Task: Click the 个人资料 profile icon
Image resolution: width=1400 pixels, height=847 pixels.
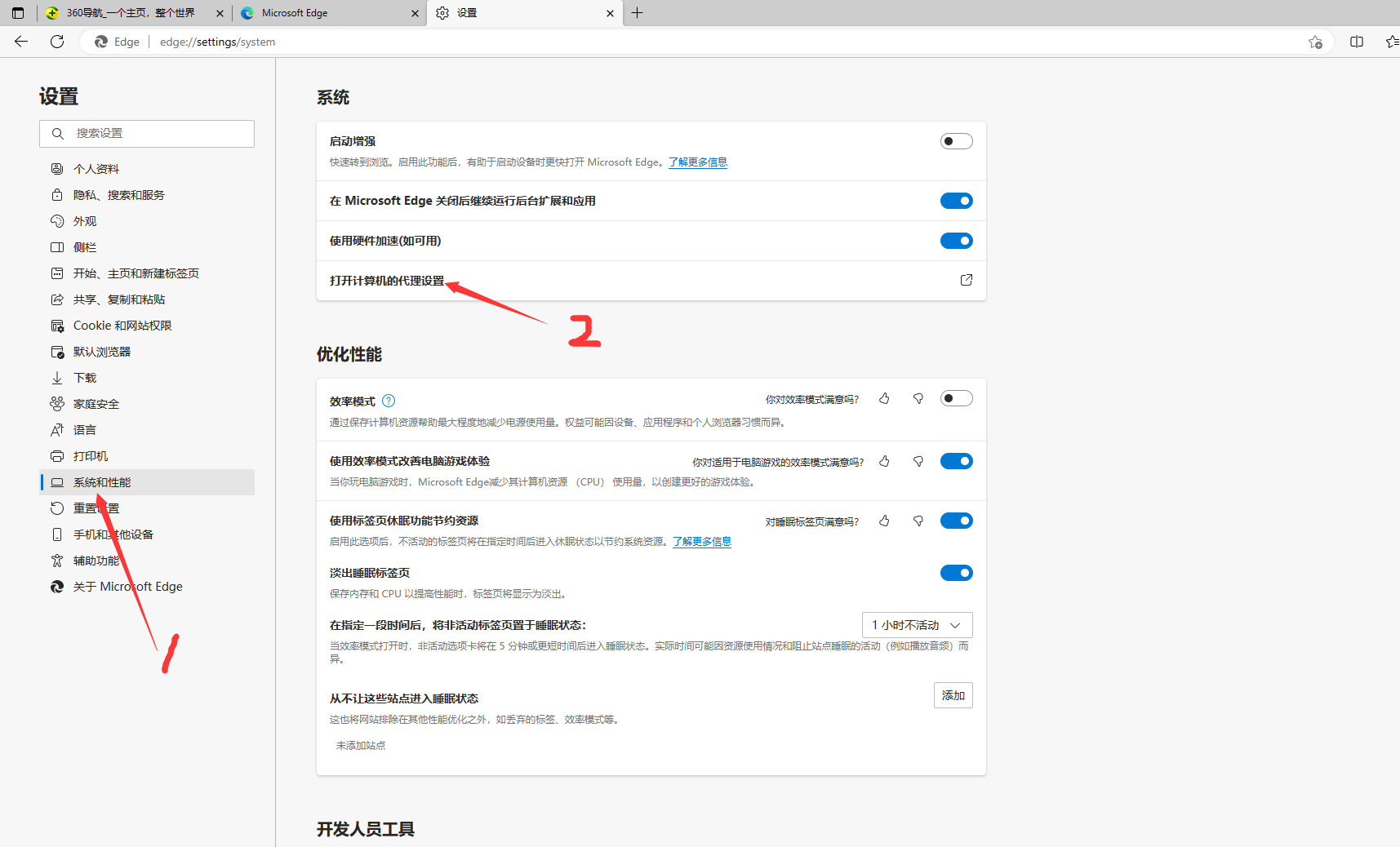Action: click(x=57, y=169)
